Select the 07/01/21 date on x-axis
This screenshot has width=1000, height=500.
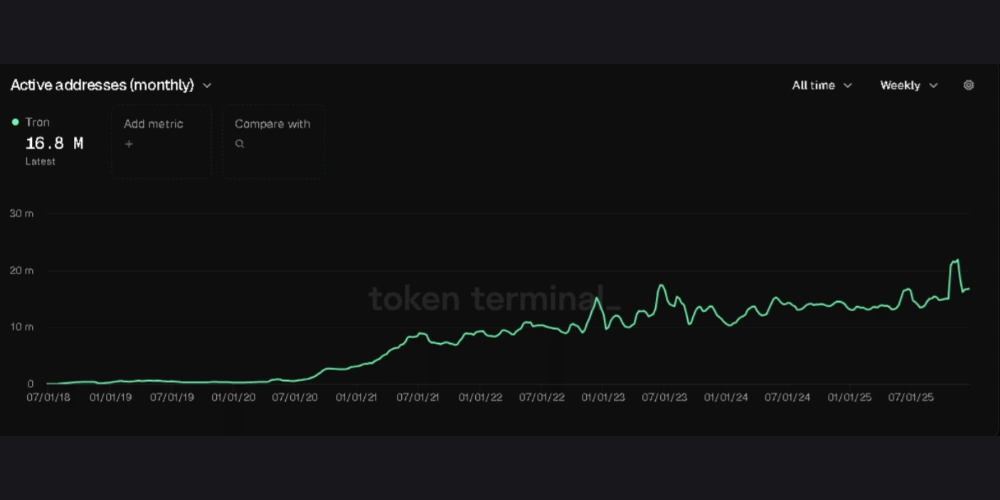coord(418,397)
